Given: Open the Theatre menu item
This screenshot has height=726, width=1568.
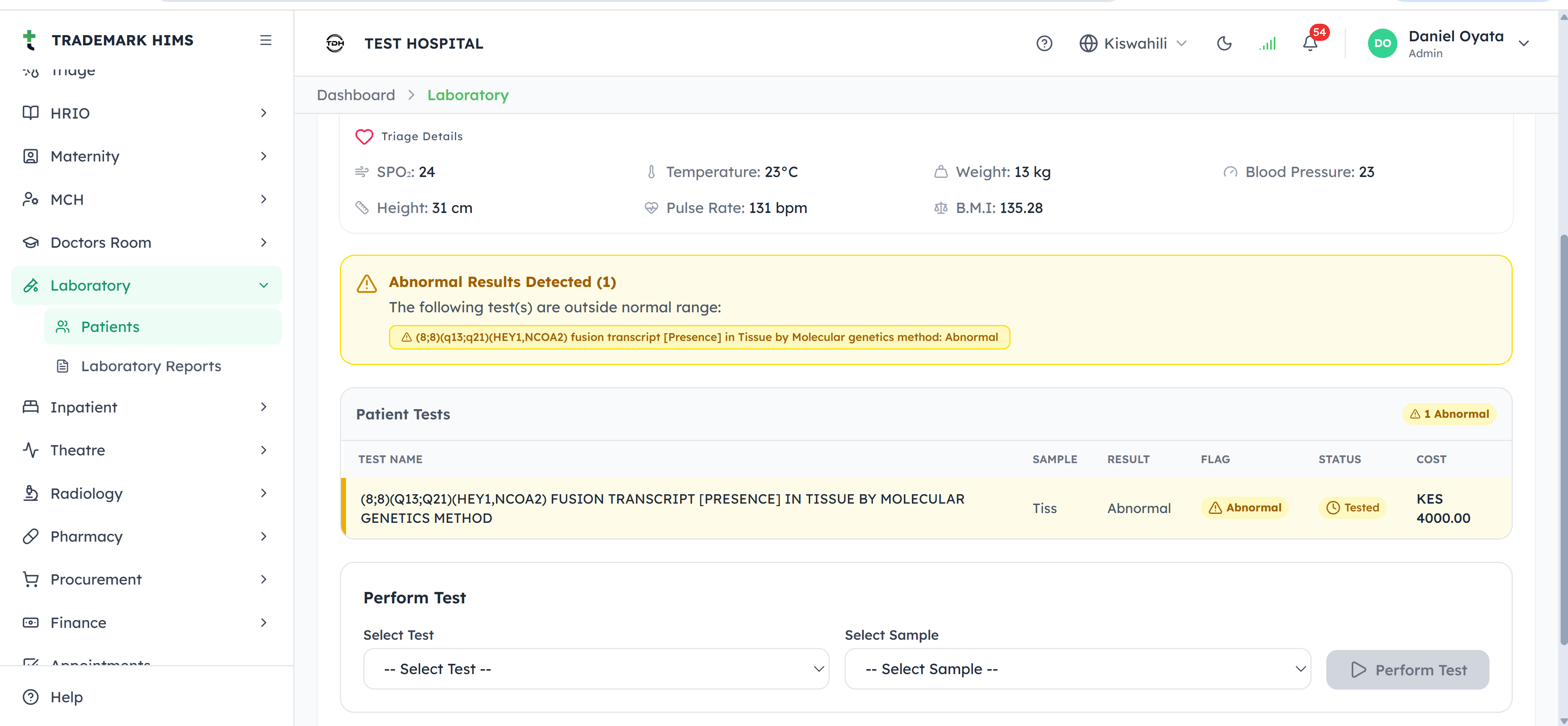Looking at the screenshot, I should coord(146,450).
